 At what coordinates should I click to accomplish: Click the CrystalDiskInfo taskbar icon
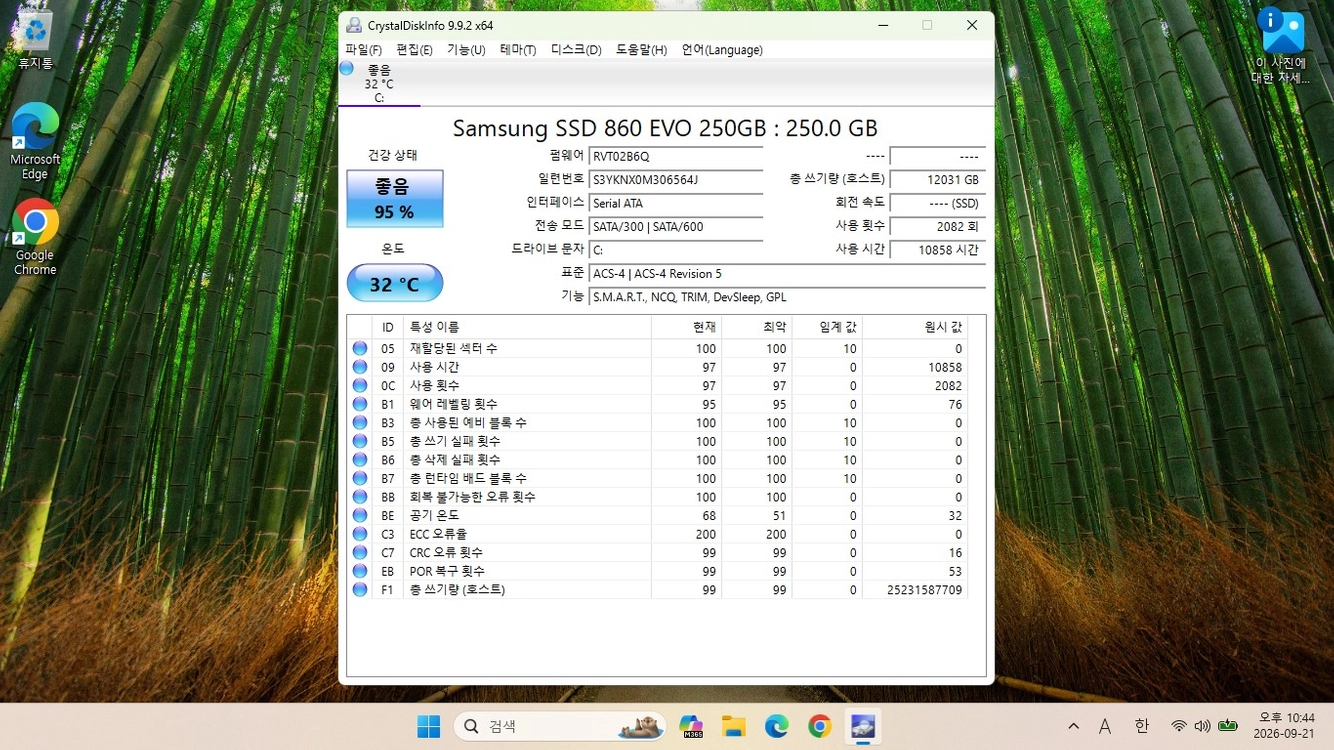(862, 726)
